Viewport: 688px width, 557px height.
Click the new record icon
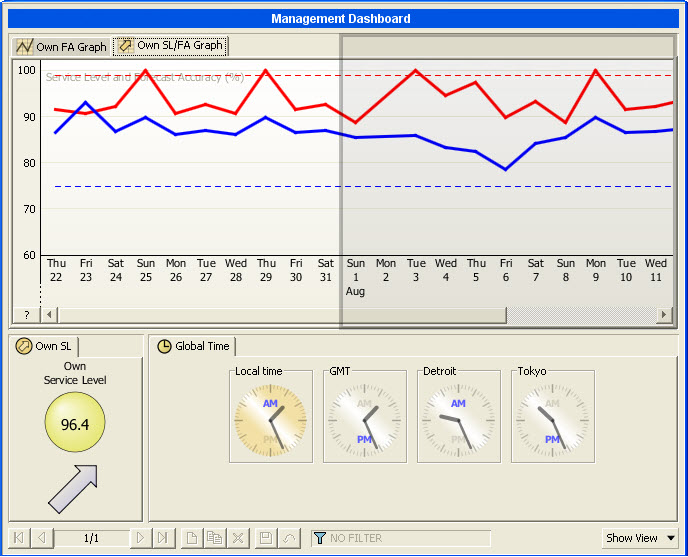pyautogui.click(x=193, y=538)
